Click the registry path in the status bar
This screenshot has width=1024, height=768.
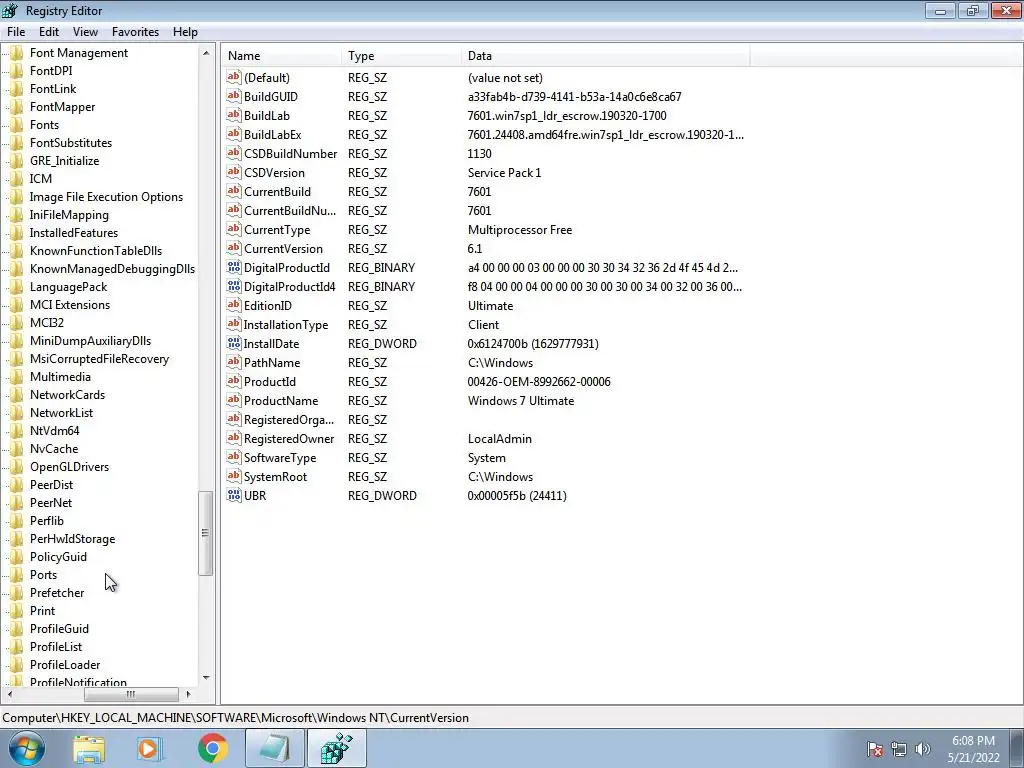(236, 717)
